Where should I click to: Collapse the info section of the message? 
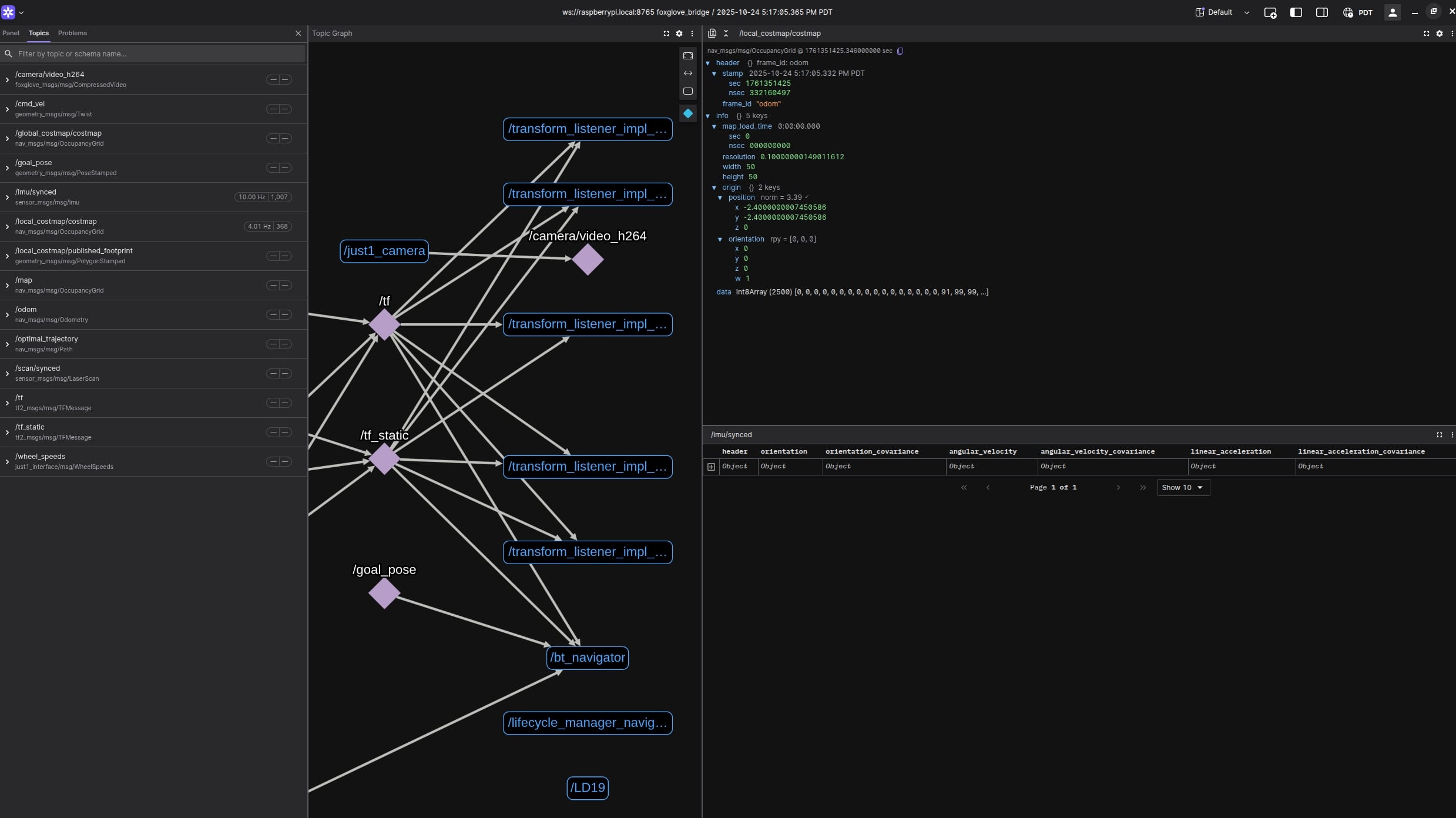(x=708, y=116)
